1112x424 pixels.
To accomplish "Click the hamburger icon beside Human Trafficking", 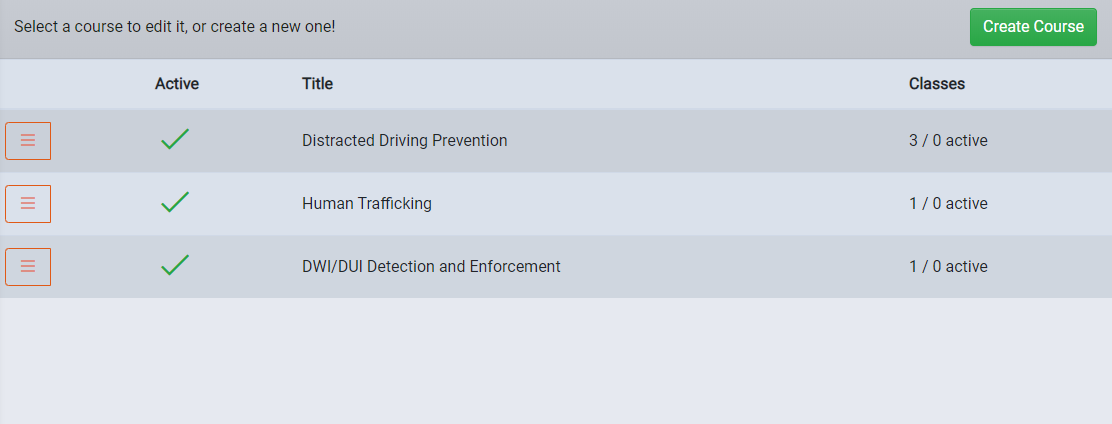I will coord(28,203).
